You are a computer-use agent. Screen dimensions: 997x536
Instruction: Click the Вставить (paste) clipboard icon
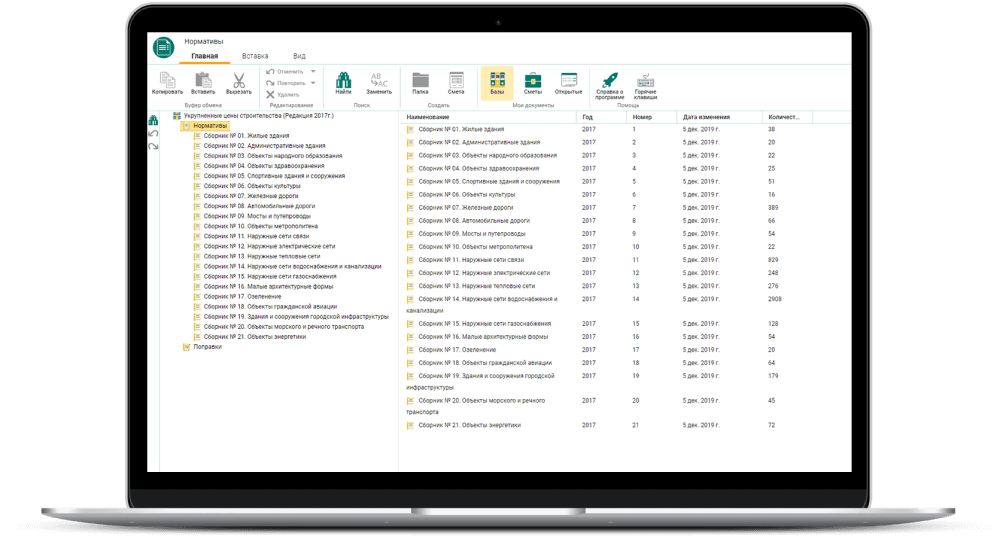(203, 80)
